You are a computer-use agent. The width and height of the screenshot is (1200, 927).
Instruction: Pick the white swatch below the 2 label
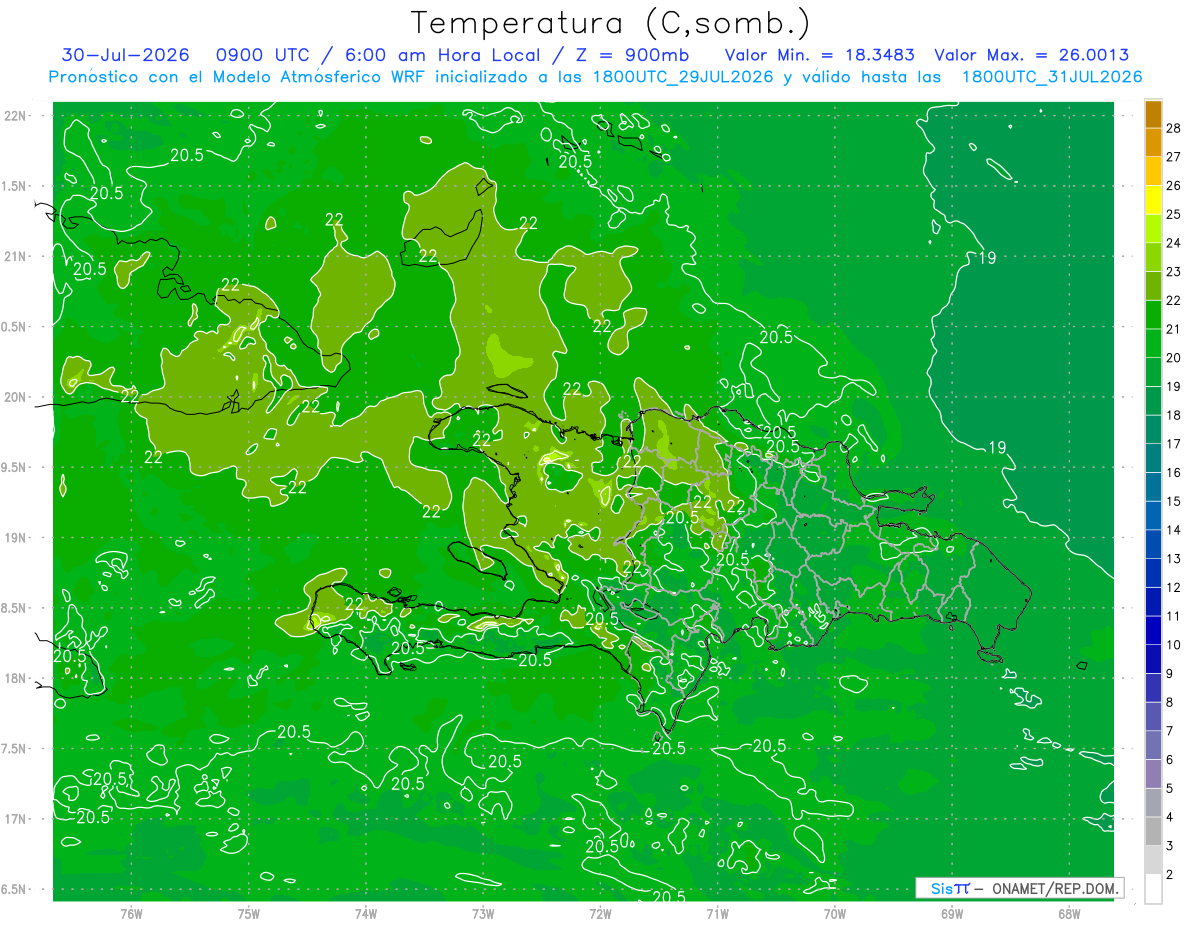[x=1153, y=889]
